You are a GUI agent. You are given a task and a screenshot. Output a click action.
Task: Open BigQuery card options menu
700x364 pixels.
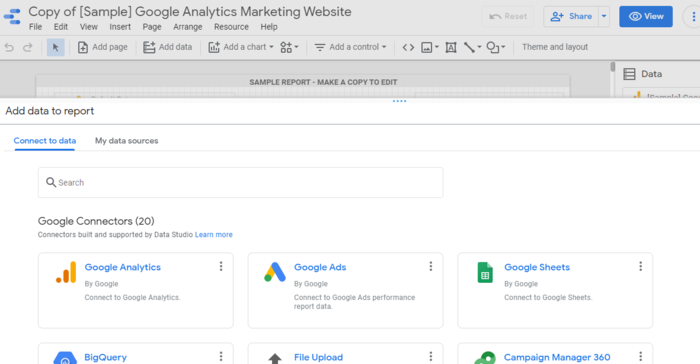(221, 356)
